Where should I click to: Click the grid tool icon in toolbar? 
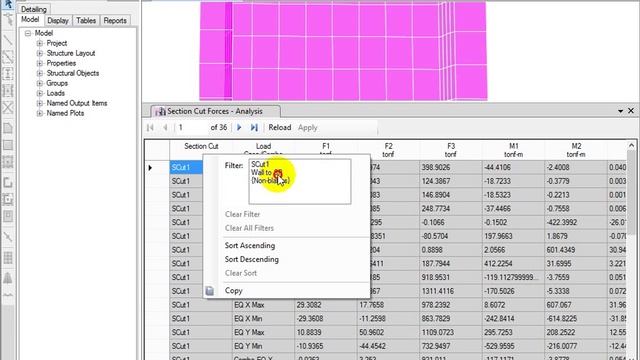tap(8, 258)
